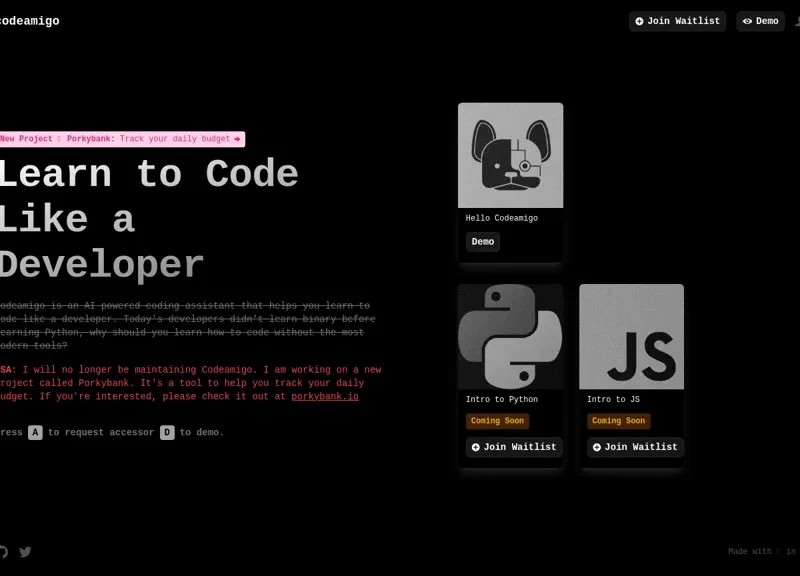Click plus icon on JS Join Waitlist
800x576 pixels.
click(x=596, y=447)
